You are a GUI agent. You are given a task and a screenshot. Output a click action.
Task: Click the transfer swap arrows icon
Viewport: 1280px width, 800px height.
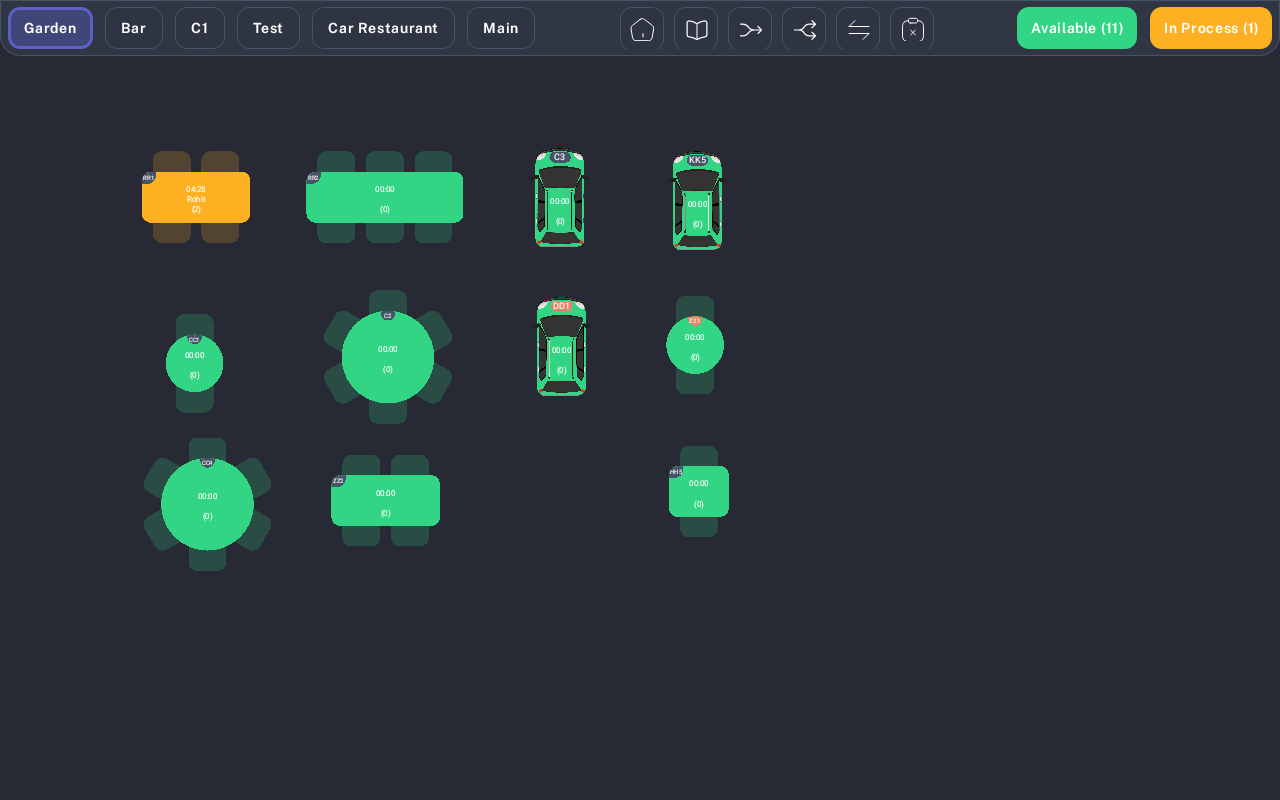click(x=858, y=29)
